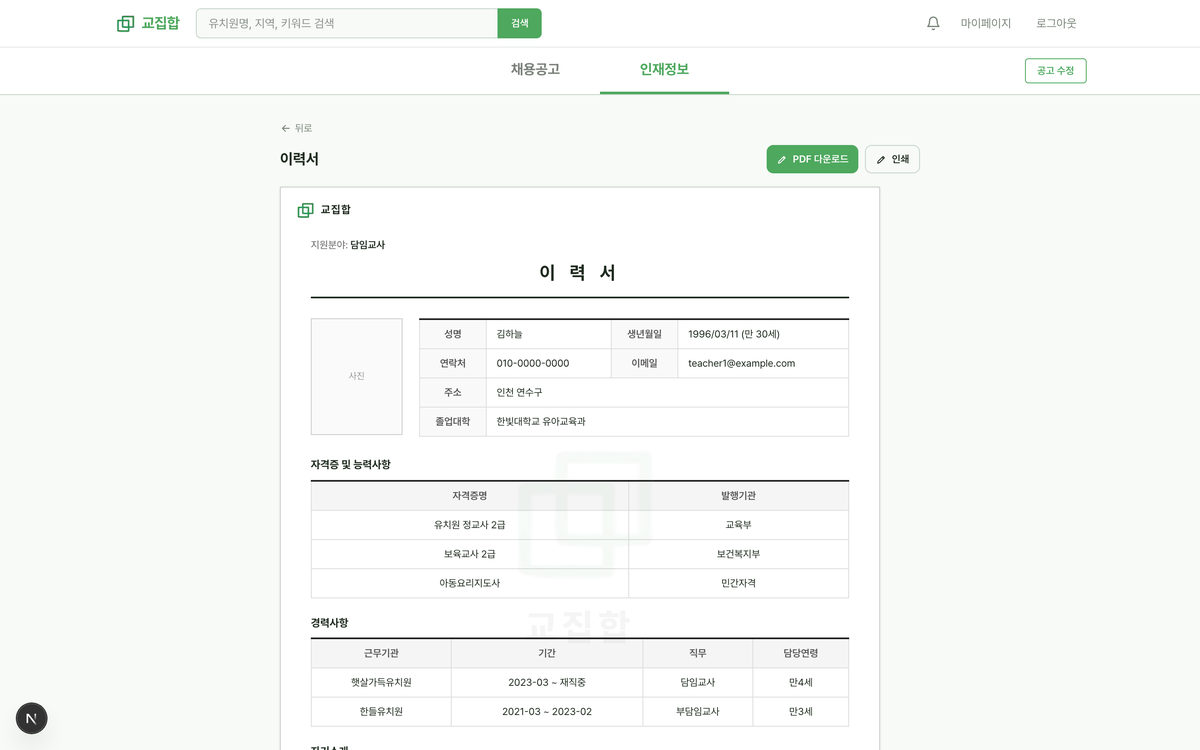Switch to the 채용공고 tab
Viewport: 1200px width, 750px height.
[x=535, y=70]
